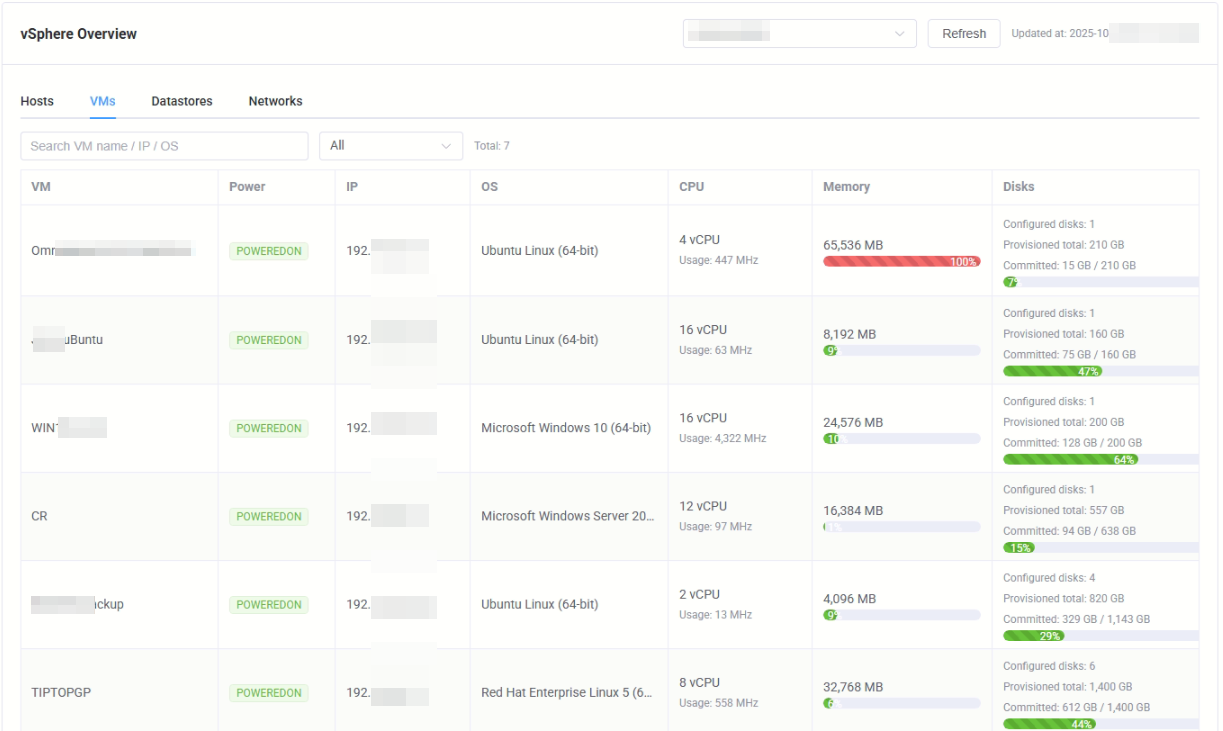Click the POWEREDON badge for TIPTOPGP
The width and height of the screenshot is (1223, 731).
click(x=268, y=692)
